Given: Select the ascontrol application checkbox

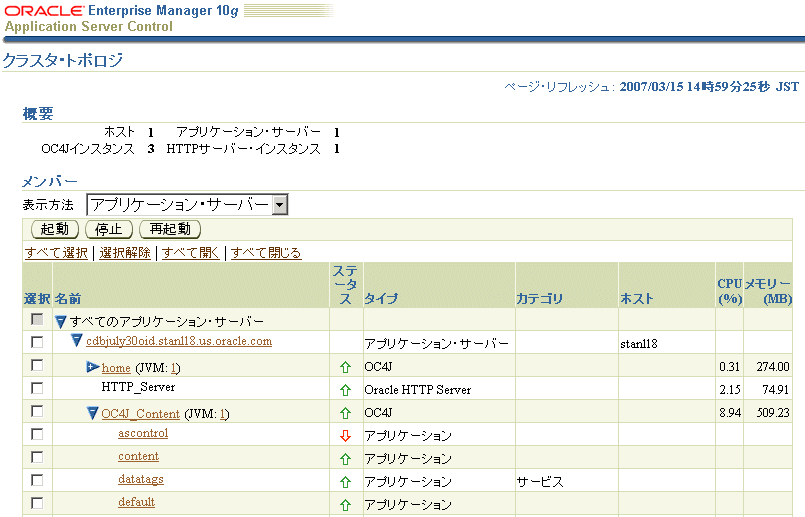Looking at the screenshot, I should pyautogui.click(x=37, y=434).
